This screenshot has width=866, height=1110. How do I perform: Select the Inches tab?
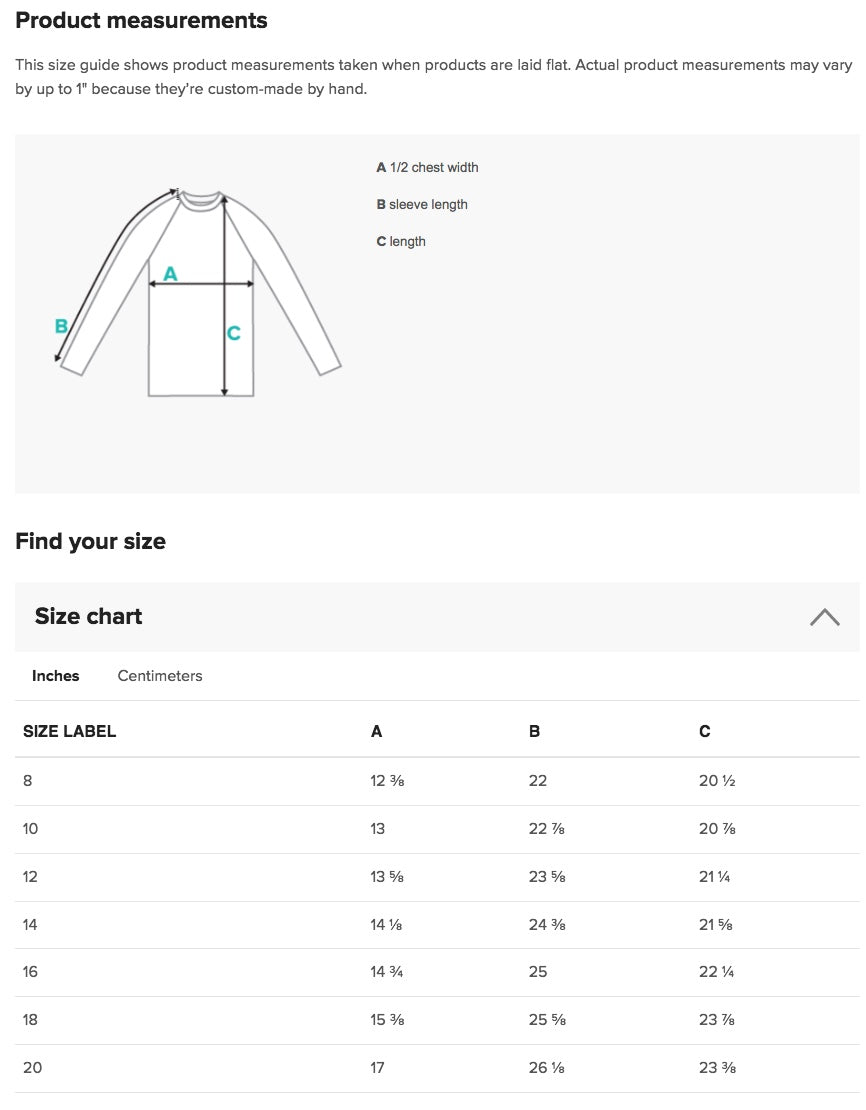click(x=56, y=676)
